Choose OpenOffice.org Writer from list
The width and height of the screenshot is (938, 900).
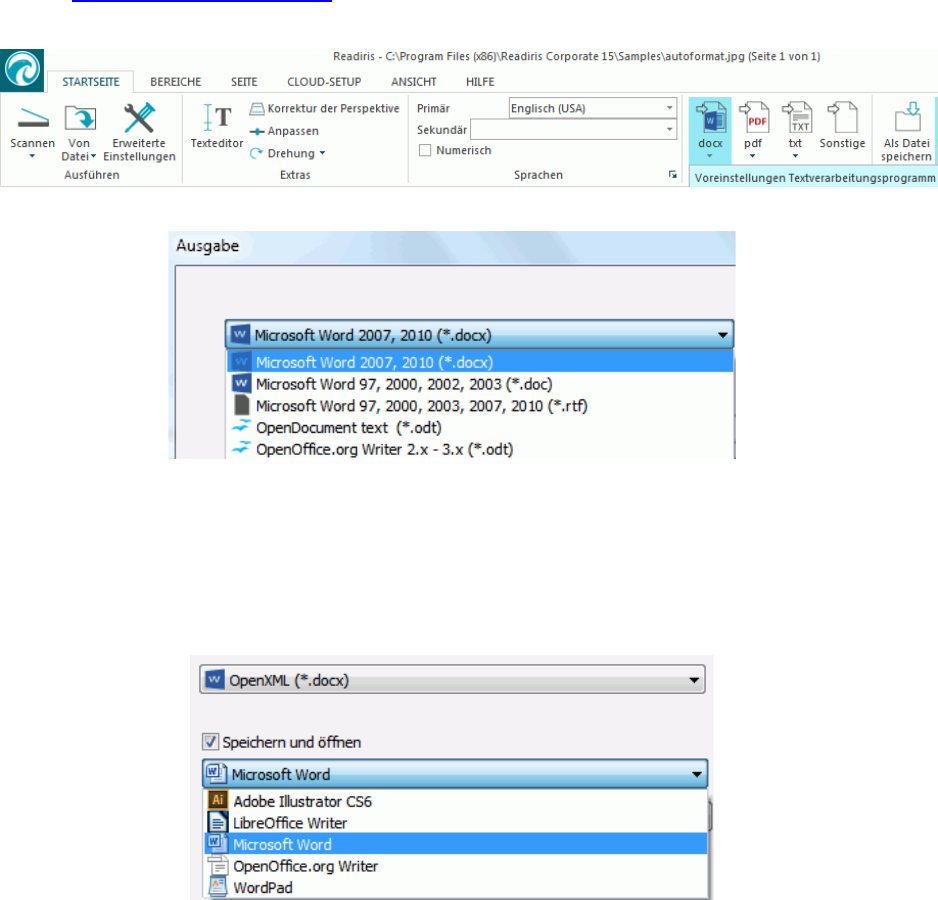pyautogui.click(x=456, y=866)
